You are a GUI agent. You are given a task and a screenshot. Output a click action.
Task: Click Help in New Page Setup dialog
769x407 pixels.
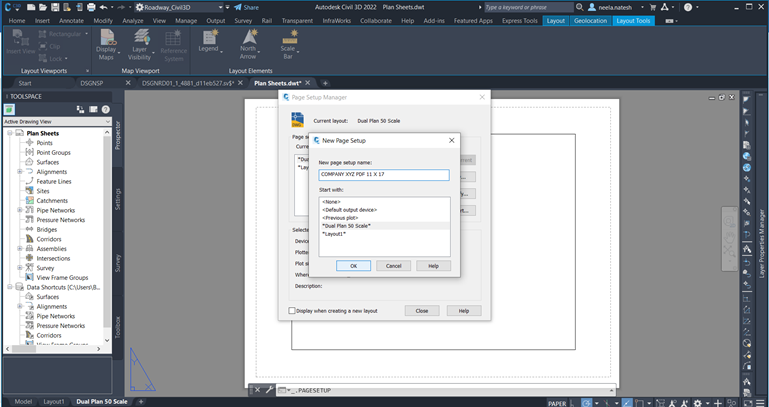(x=434, y=266)
